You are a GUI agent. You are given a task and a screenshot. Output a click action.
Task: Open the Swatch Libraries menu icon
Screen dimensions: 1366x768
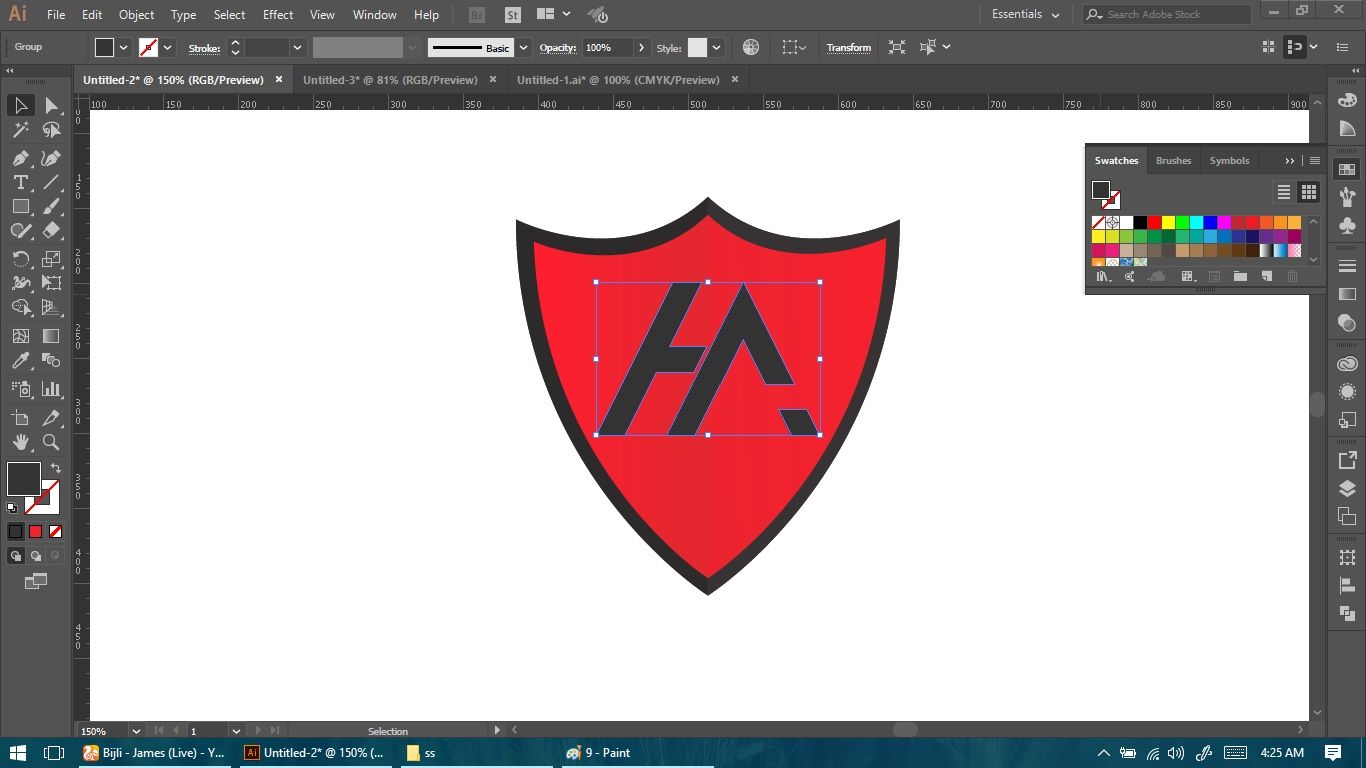tap(1104, 277)
